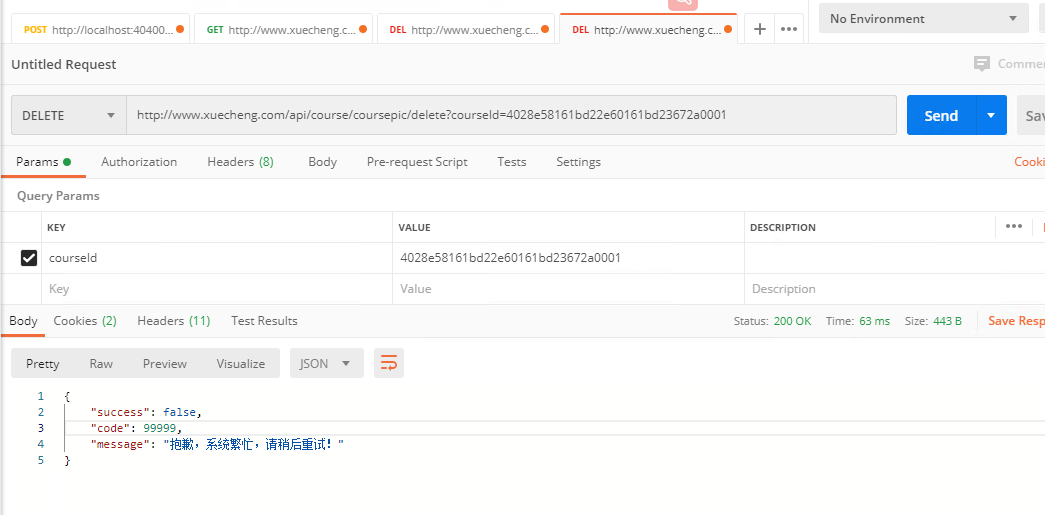
Task: Switch to the first DEL xuecheng tab
Action: 466,29
